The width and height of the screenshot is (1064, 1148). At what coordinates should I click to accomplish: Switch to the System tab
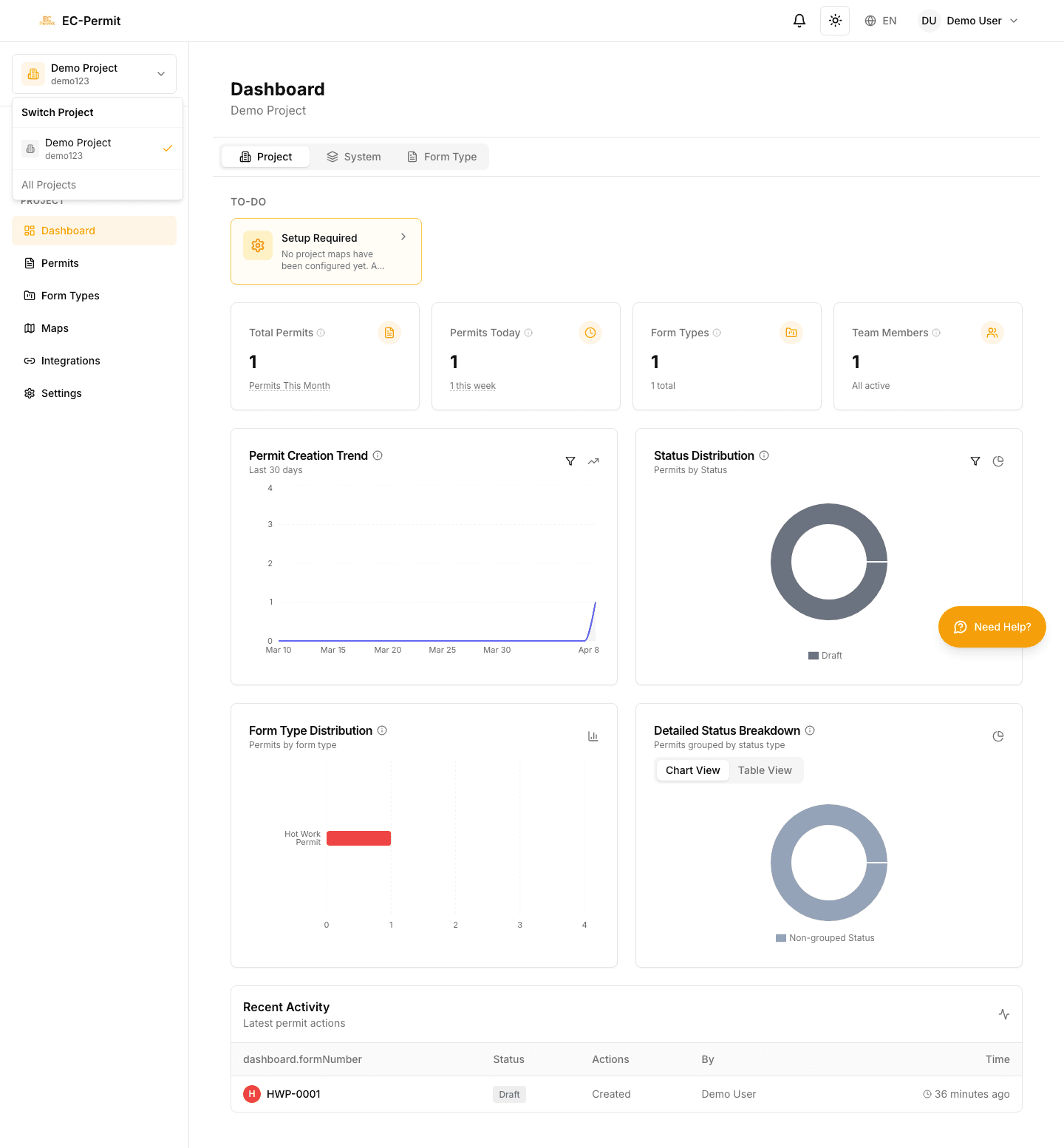pyautogui.click(x=354, y=157)
